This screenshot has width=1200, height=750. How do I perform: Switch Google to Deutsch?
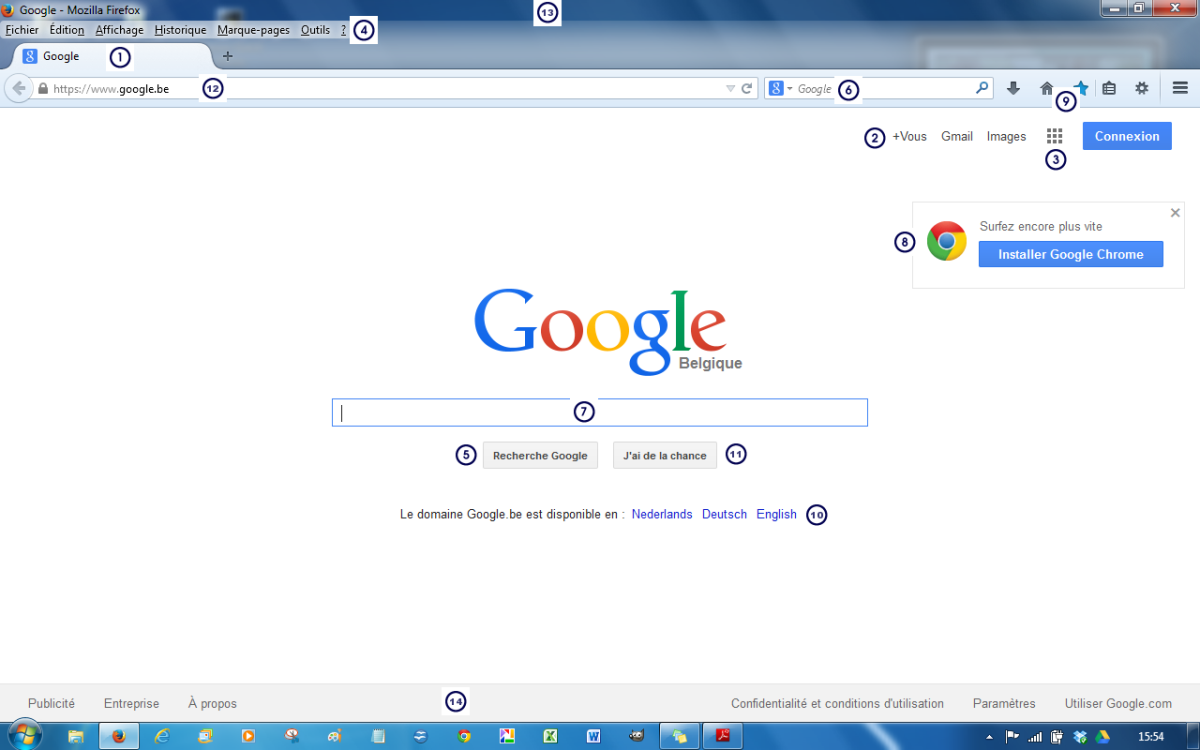(x=724, y=514)
